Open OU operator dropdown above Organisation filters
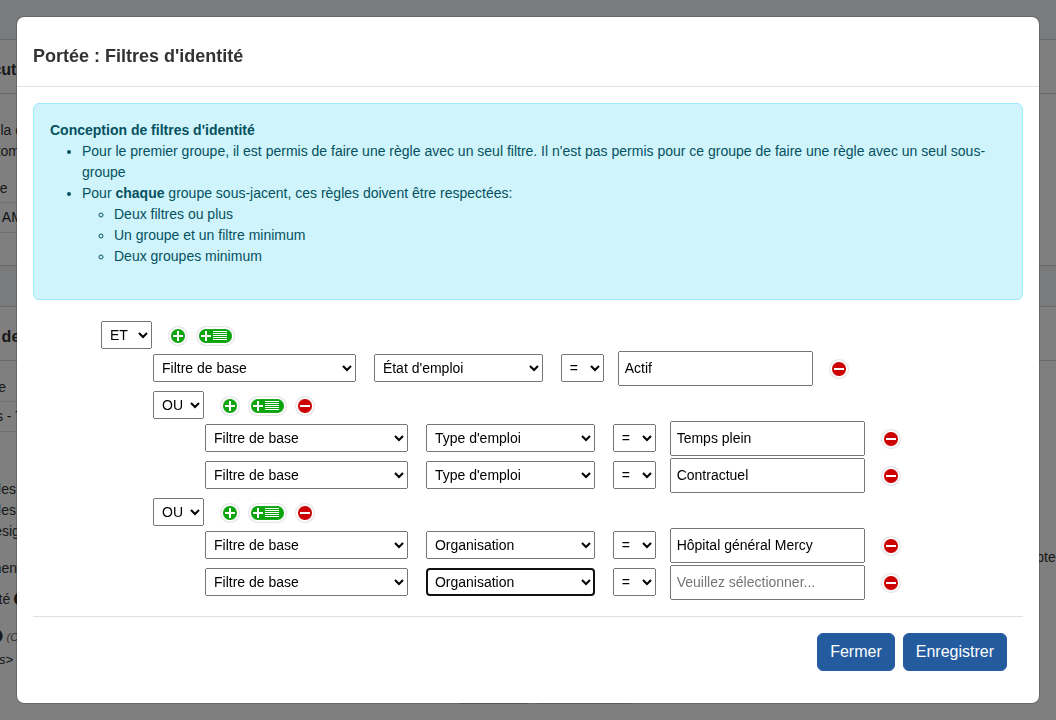 [x=178, y=512]
